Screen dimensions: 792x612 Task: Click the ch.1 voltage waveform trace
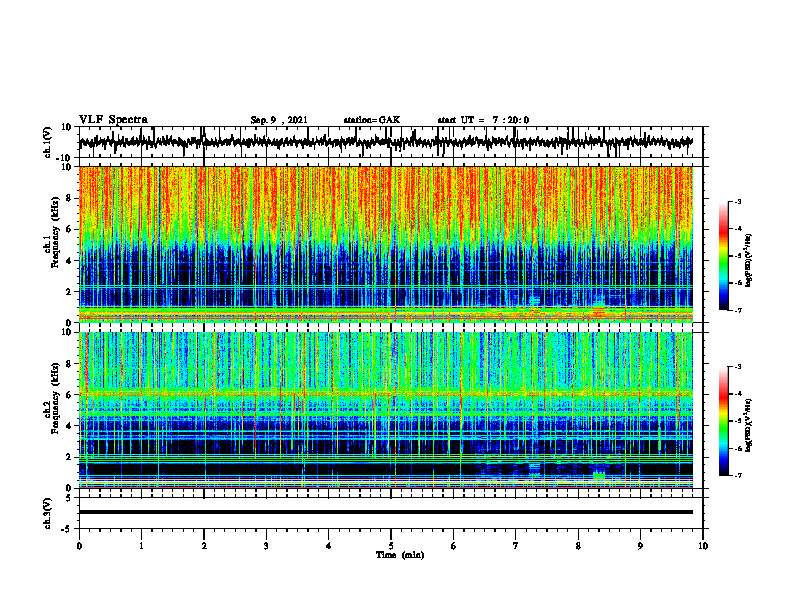click(x=385, y=142)
